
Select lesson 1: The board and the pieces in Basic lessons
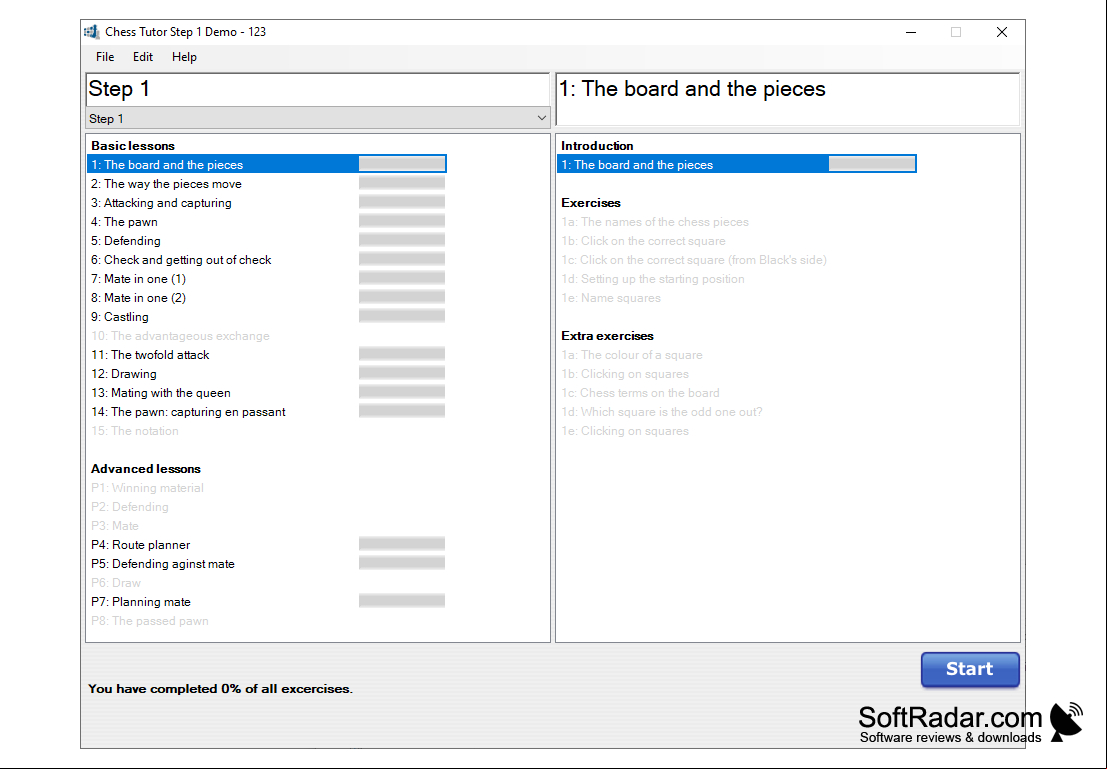pyautogui.click(x=267, y=165)
